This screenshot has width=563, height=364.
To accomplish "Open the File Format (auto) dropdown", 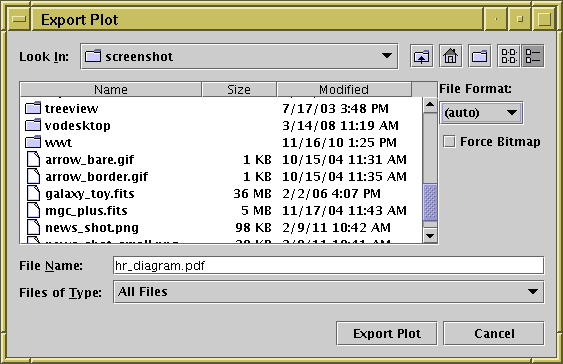I will tap(481, 113).
